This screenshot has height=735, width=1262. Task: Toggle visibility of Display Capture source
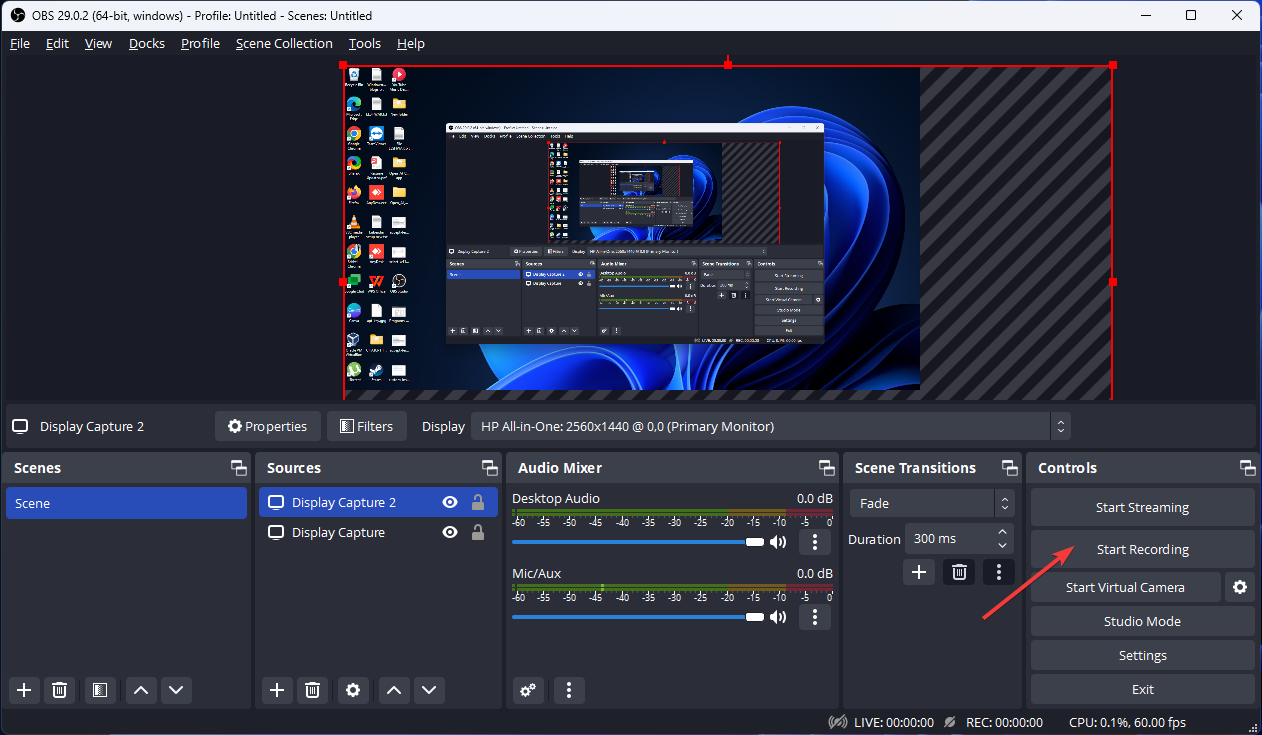(450, 533)
